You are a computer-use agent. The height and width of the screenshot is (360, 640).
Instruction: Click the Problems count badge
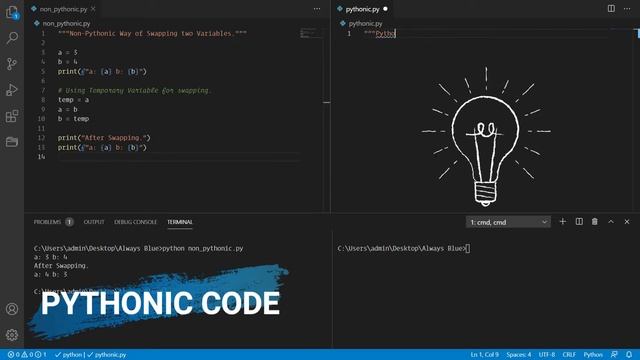point(69,222)
